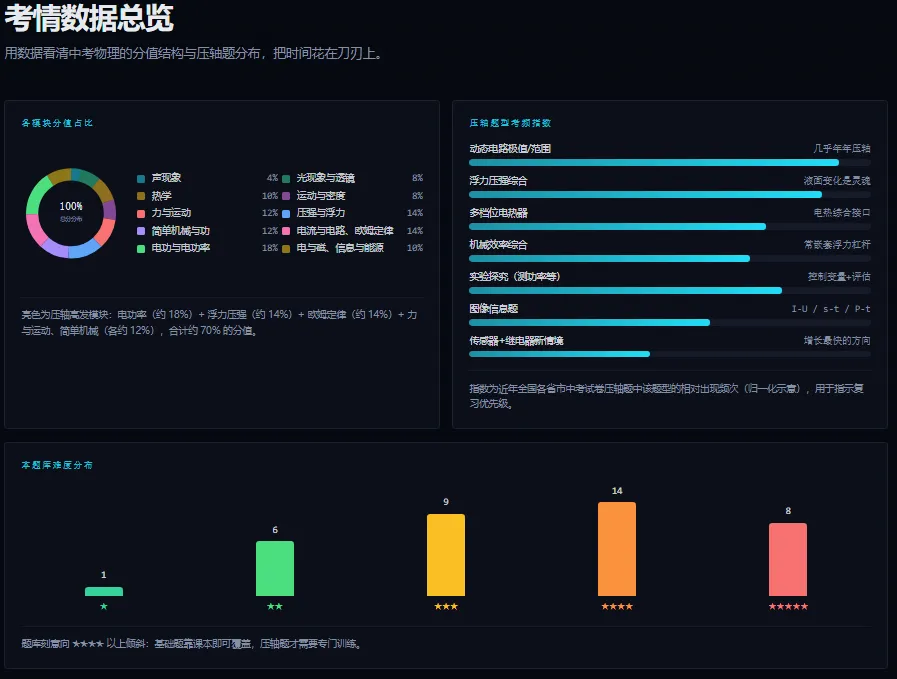This screenshot has height=679, width=897.
Task: Click the 电流与电路、欧姆定律 legend swatch
Action: 286,231
